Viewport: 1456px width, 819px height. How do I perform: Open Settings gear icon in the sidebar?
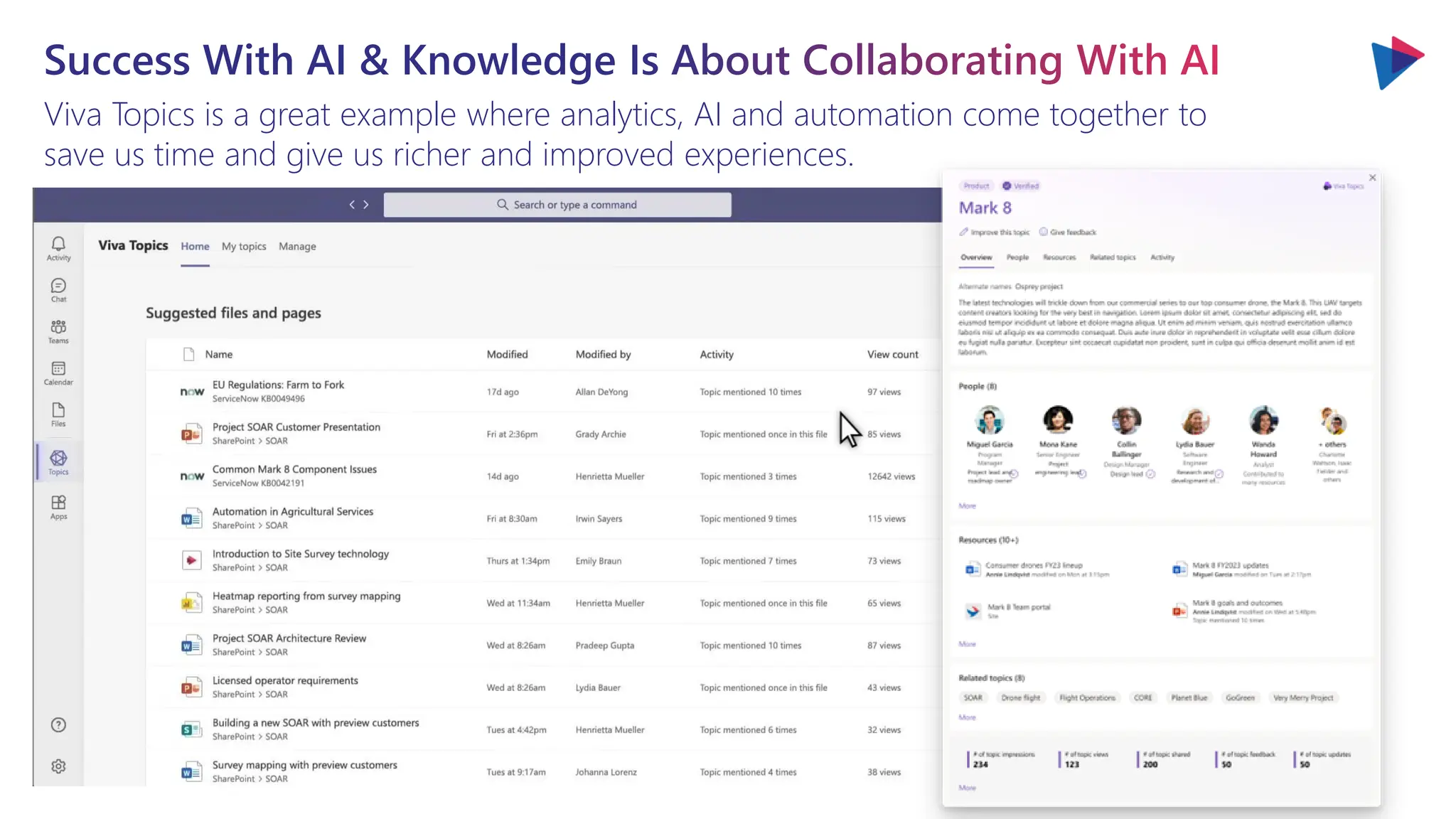coord(58,766)
